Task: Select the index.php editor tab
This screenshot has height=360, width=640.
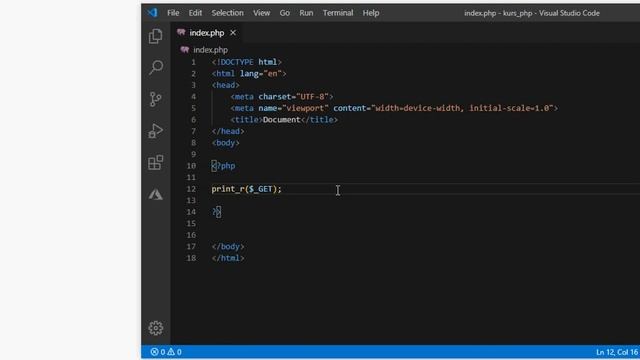Action: point(207,33)
